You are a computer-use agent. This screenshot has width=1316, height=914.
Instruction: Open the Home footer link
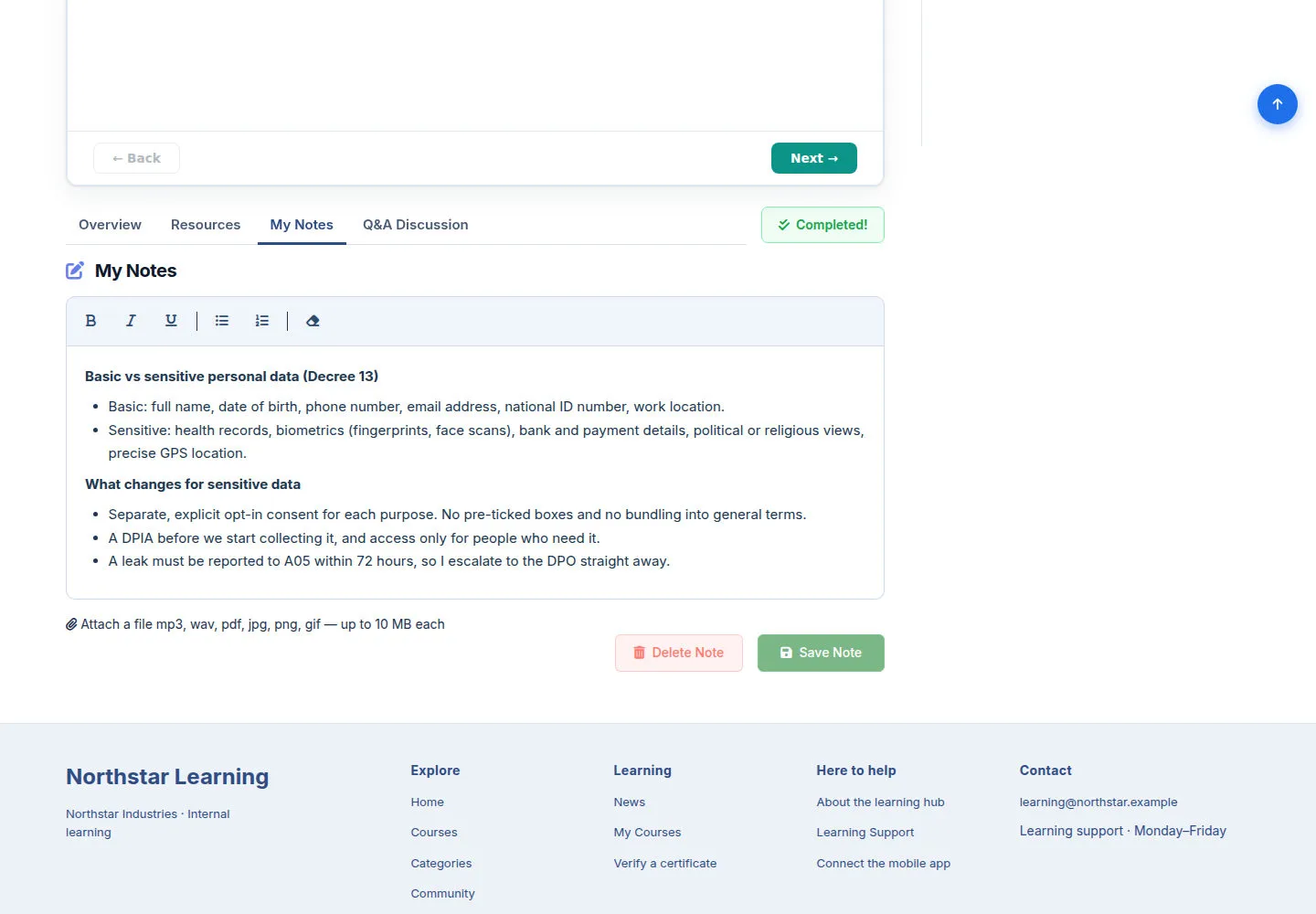point(428,802)
